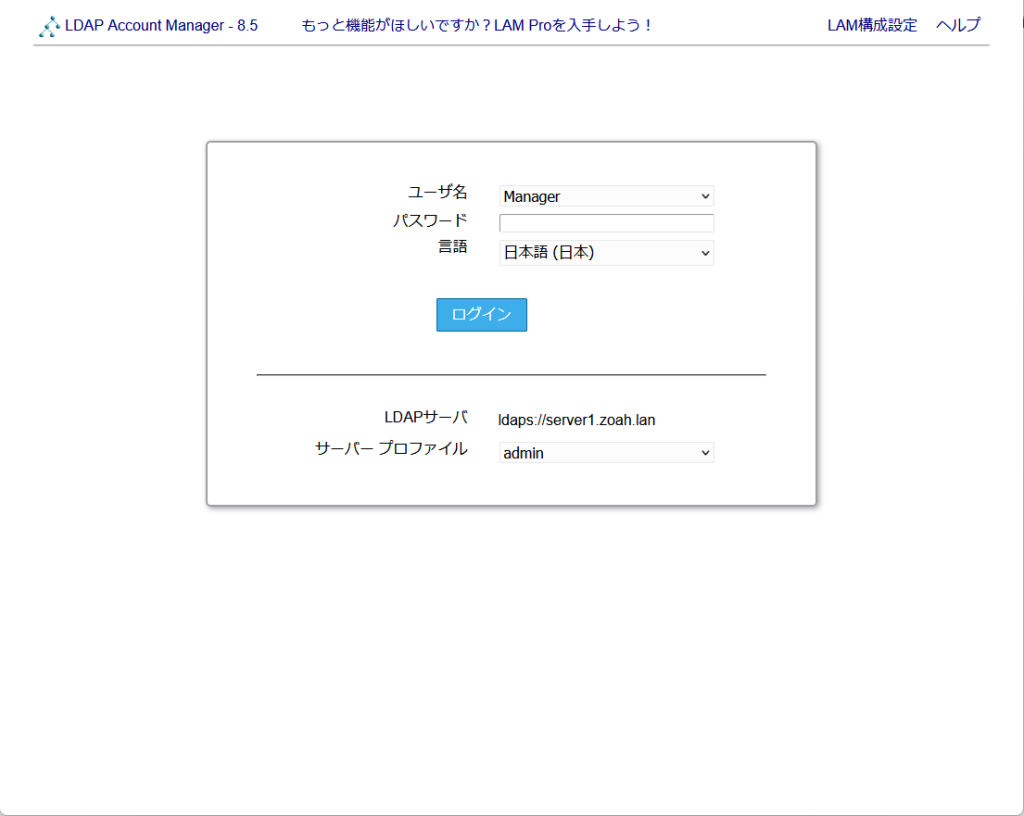Screen dimensions: 1024x816
Task: Click the LAM tree logo icon
Action: [49, 26]
